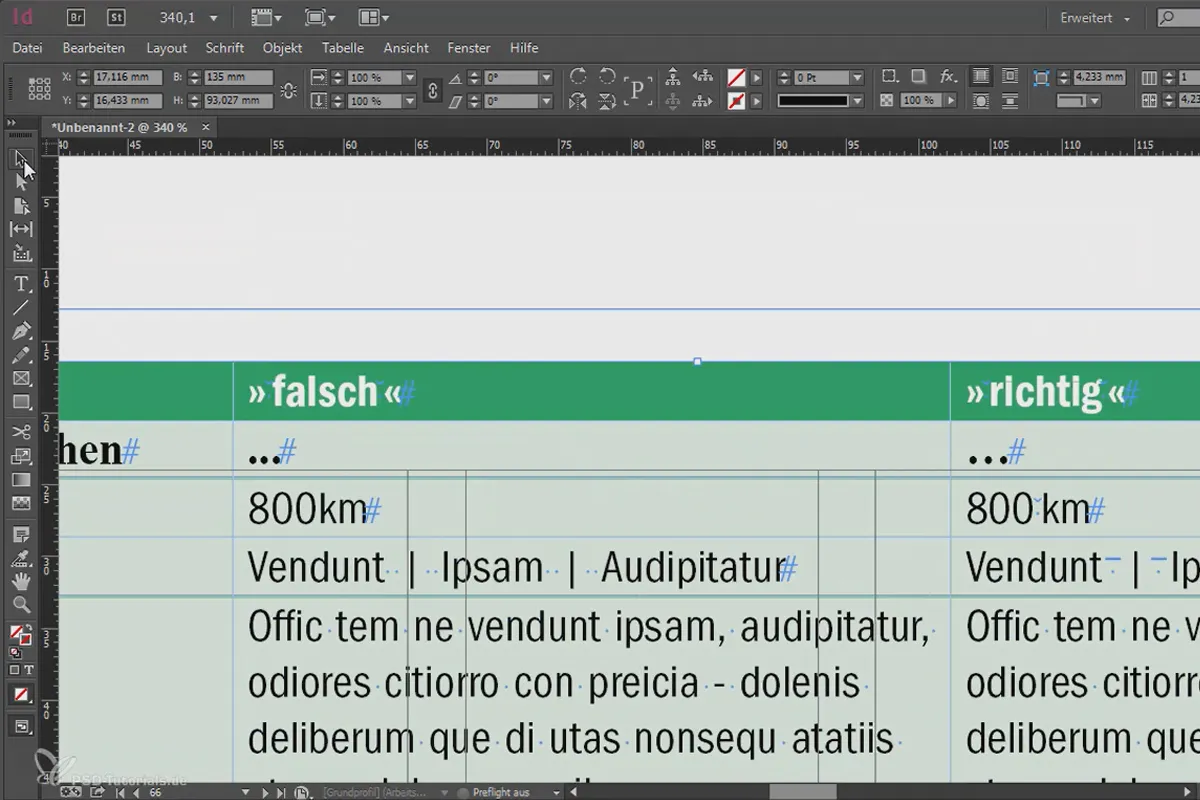Click the select container icon

(x=673, y=77)
